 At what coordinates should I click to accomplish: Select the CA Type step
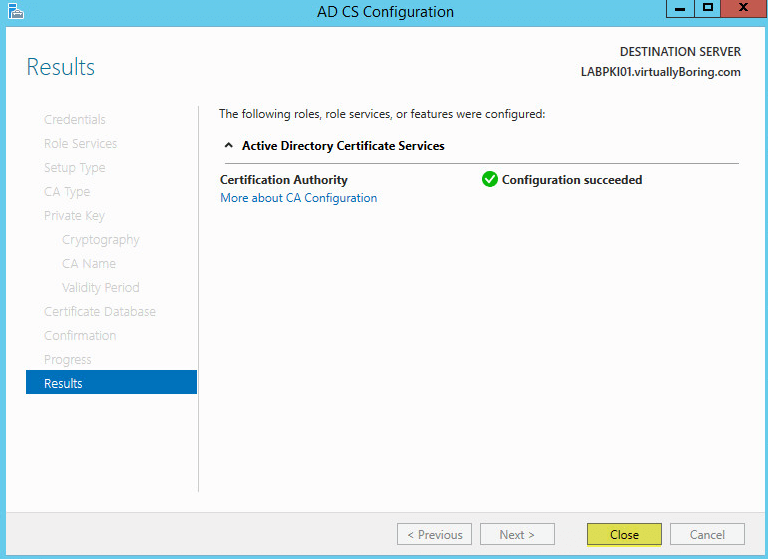(x=67, y=192)
